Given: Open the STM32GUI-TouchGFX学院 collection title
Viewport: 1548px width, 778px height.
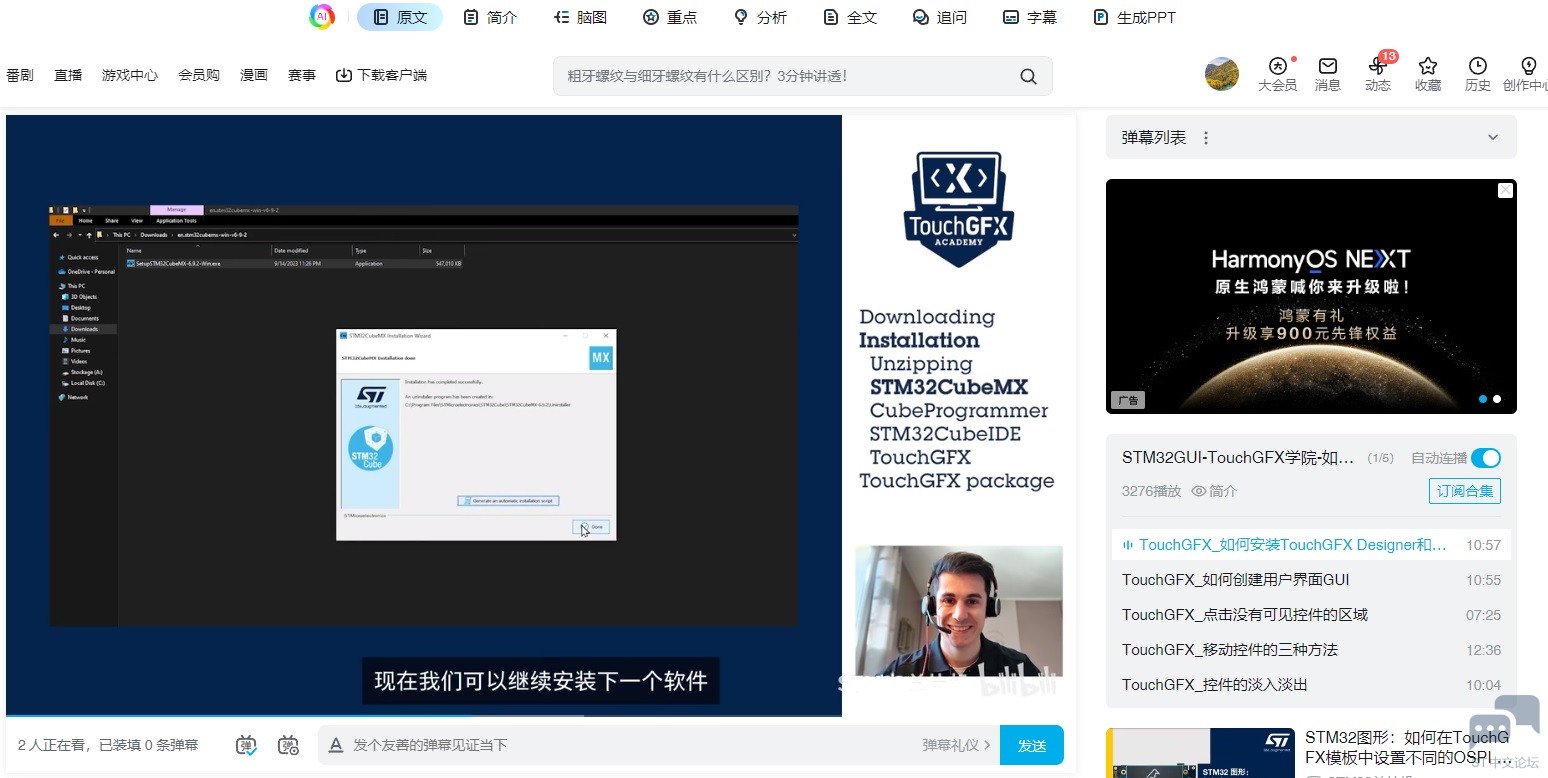Looking at the screenshot, I should click(x=1238, y=458).
